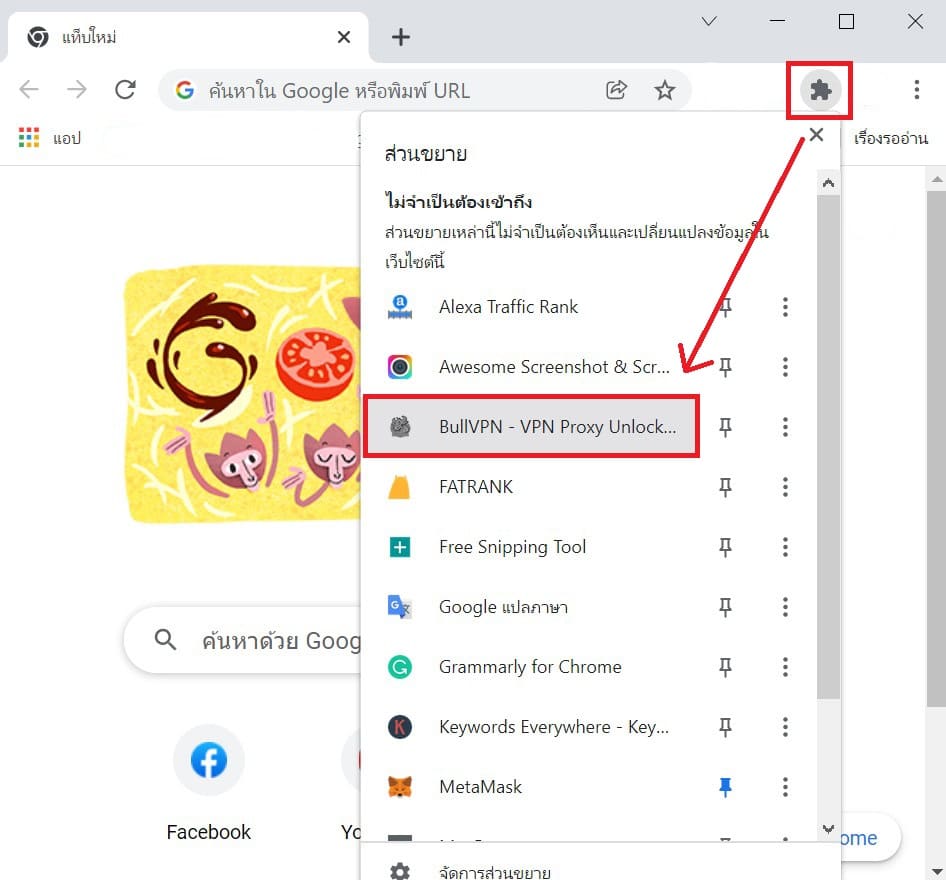Screen dimensions: 946x880
Task: Click the Grammarly for Chrome icon
Action: tap(399, 666)
